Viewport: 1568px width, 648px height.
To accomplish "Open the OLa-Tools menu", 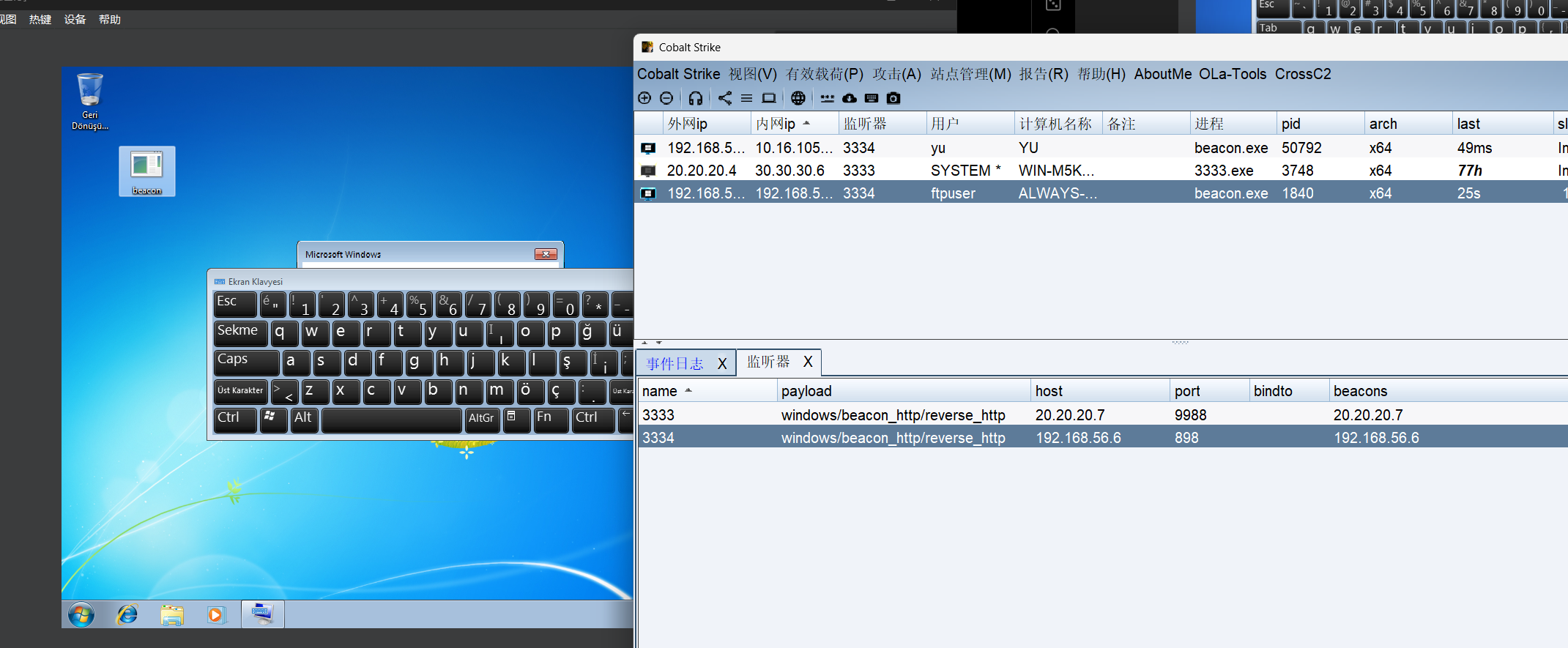I will 1233,74.
